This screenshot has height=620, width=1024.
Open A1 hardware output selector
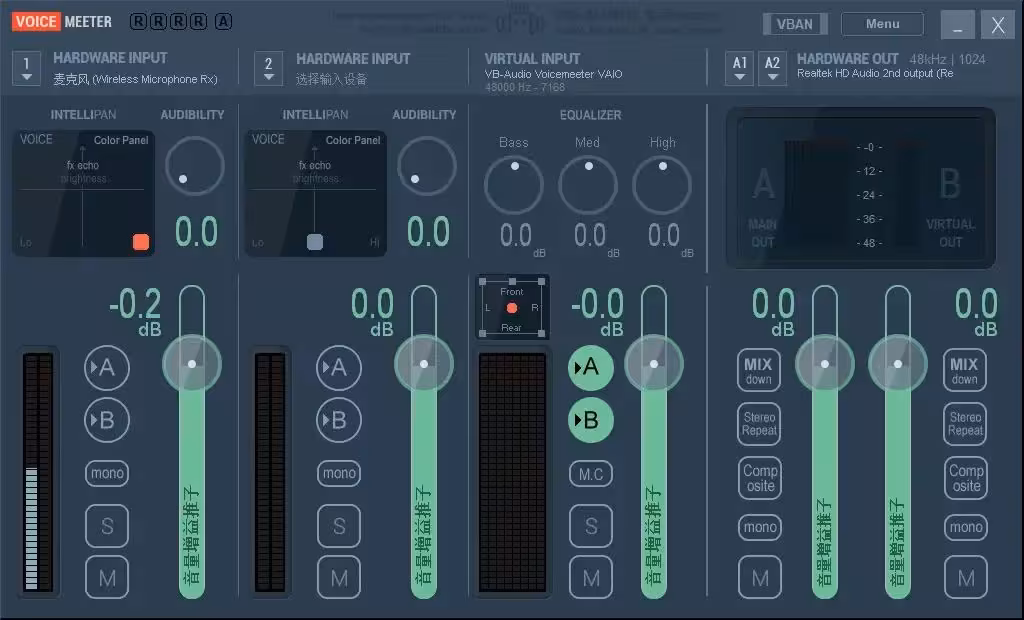pos(739,68)
